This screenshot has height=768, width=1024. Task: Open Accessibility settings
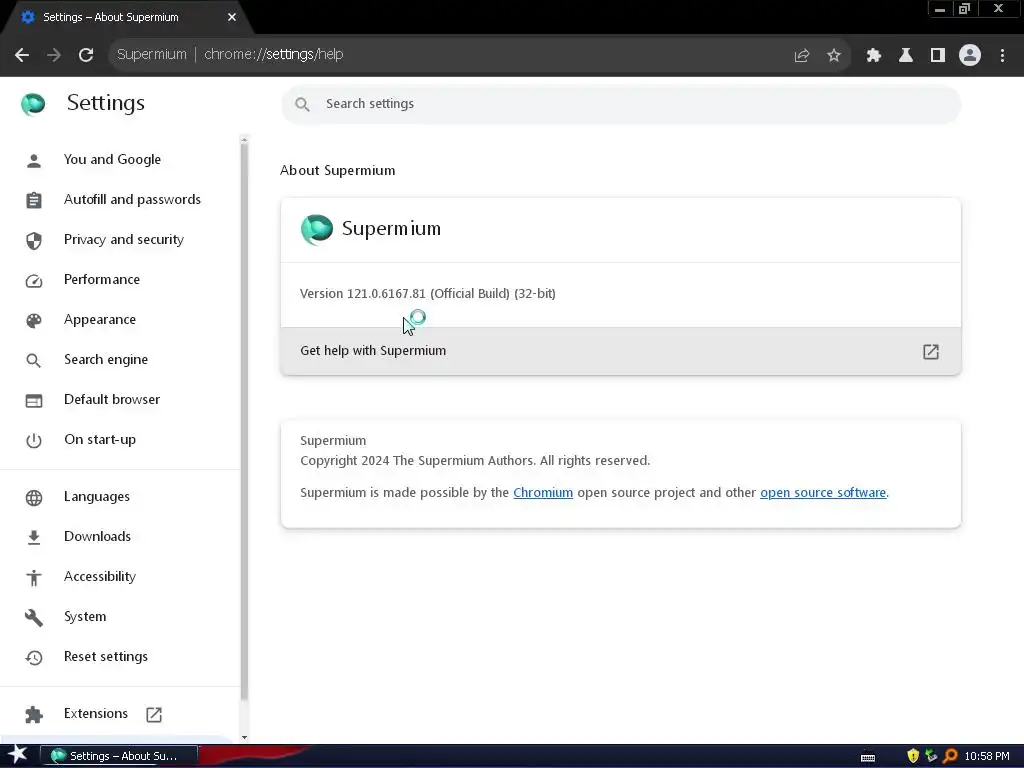[x=100, y=576]
